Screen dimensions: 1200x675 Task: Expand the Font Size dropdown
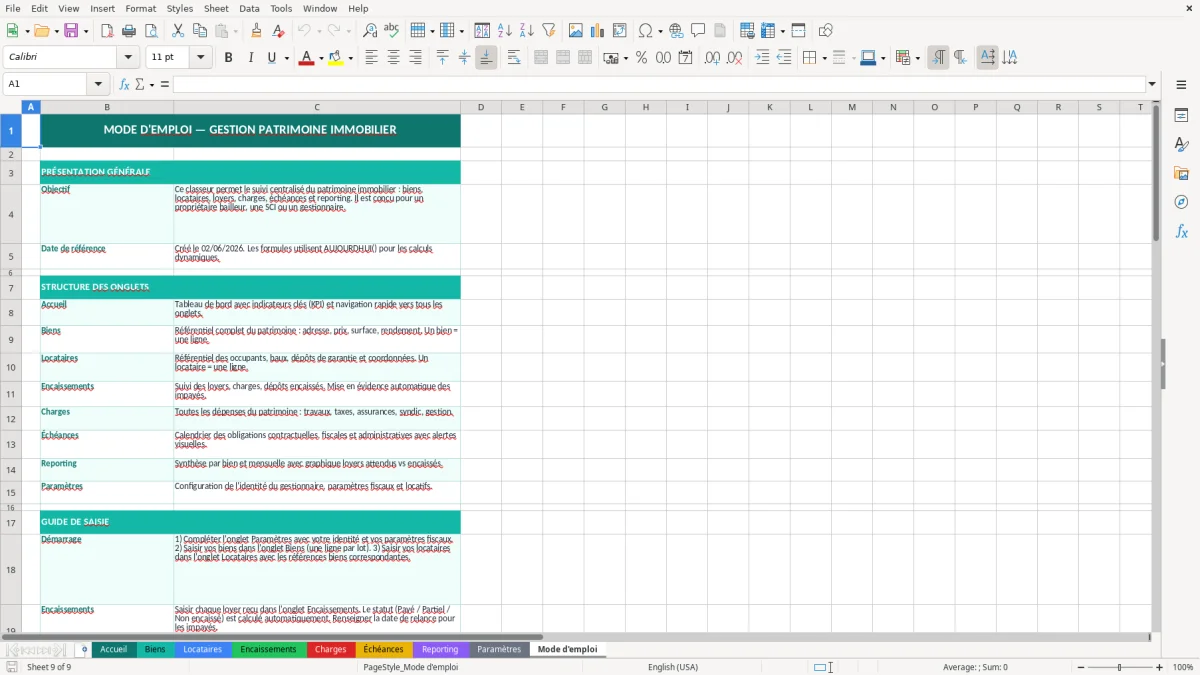[x=201, y=58]
